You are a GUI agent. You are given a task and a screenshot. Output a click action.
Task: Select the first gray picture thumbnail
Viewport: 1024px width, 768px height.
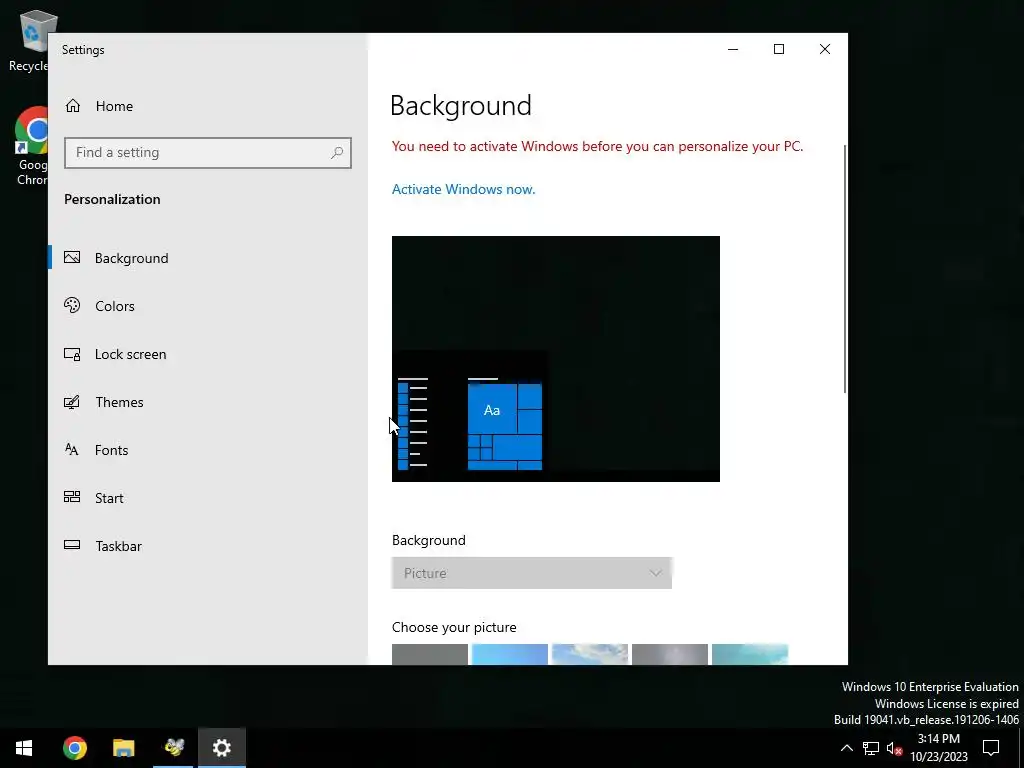430,654
